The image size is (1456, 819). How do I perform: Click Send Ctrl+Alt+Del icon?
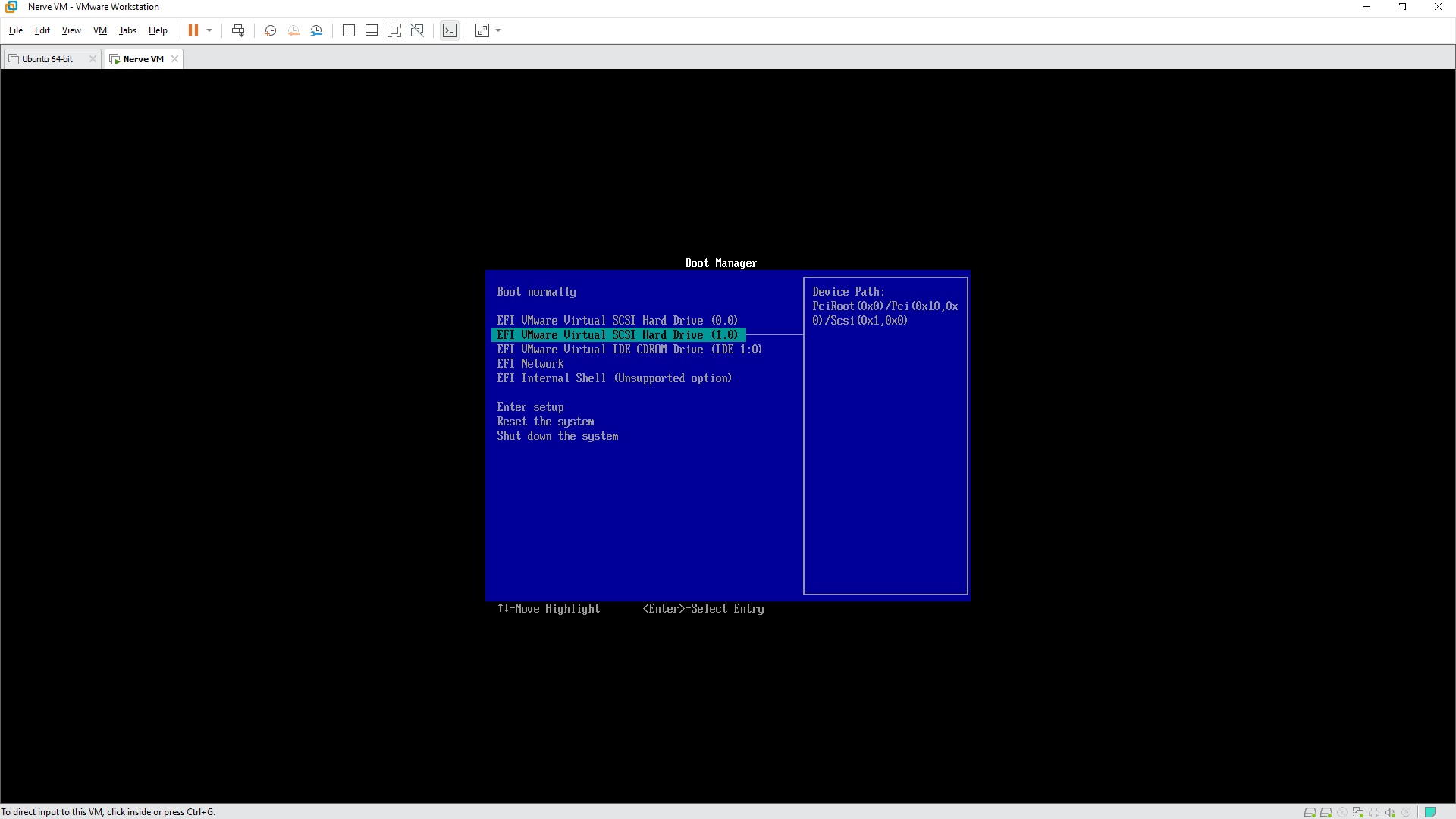(238, 30)
